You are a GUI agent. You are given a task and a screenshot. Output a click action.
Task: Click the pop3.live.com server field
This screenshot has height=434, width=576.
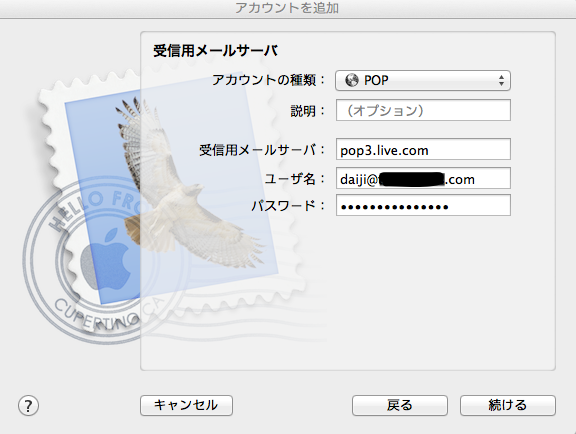pyautogui.click(x=423, y=150)
